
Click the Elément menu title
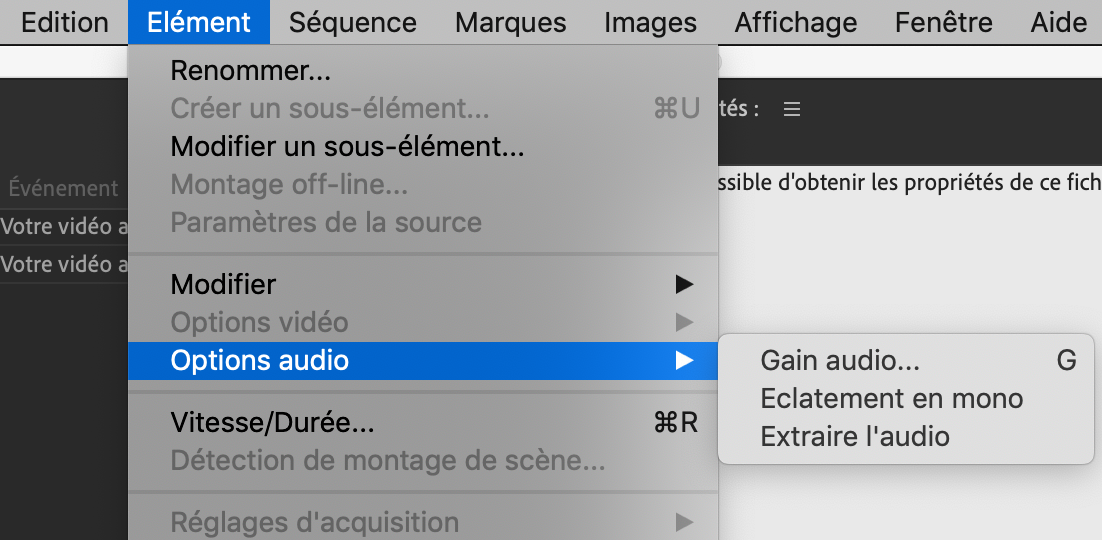(x=199, y=22)
